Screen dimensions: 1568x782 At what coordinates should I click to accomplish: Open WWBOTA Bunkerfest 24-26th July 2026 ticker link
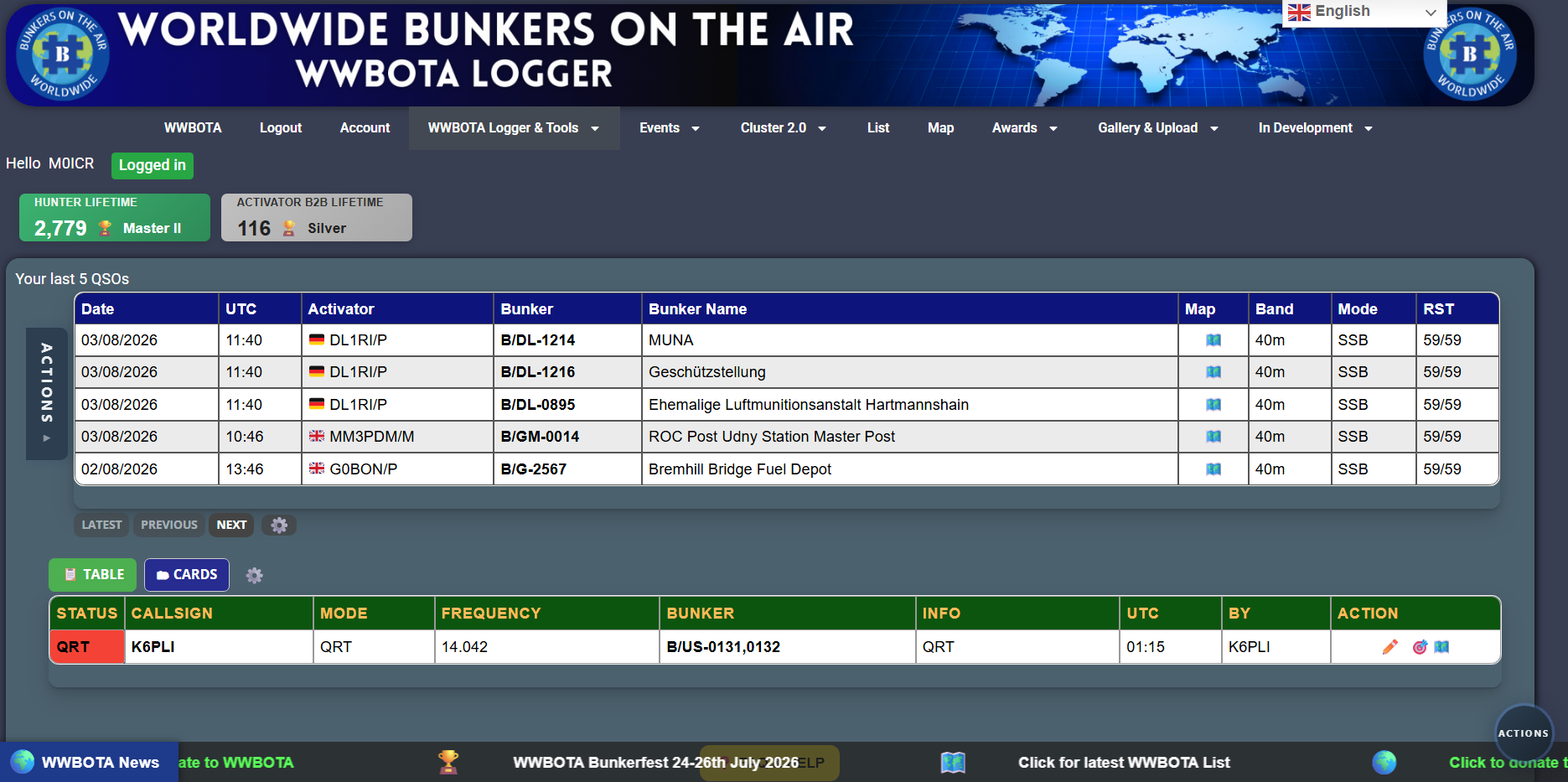pos(655,763)
